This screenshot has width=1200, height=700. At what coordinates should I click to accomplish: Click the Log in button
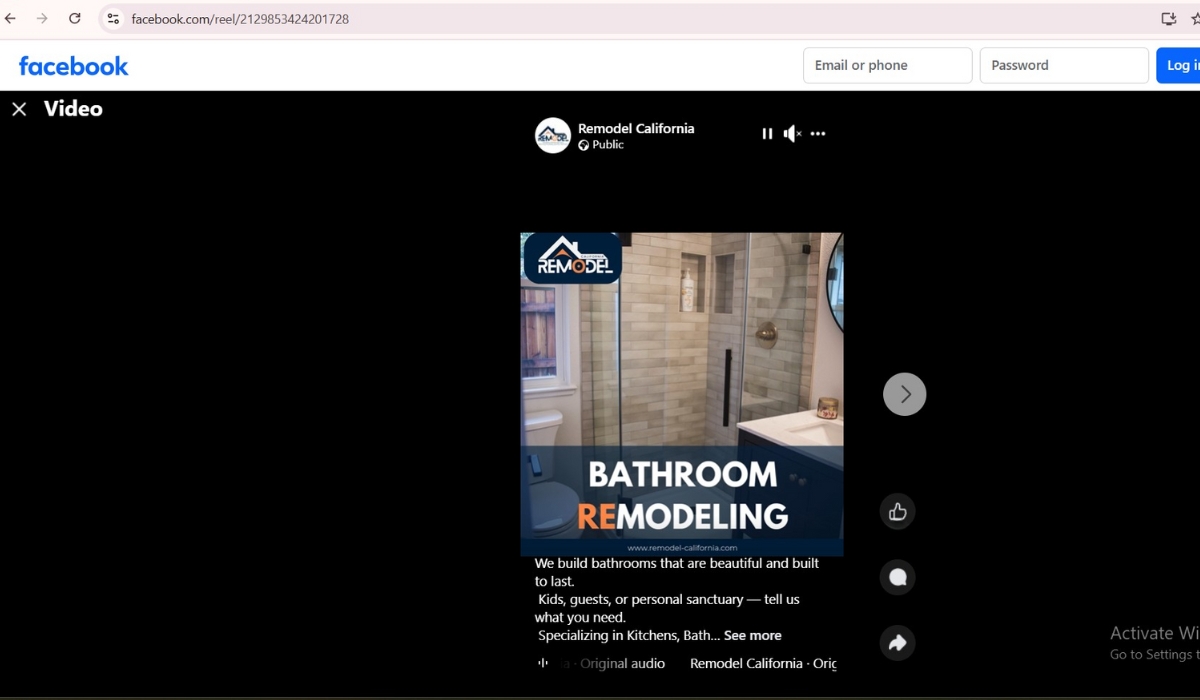tap(1178, 65)
